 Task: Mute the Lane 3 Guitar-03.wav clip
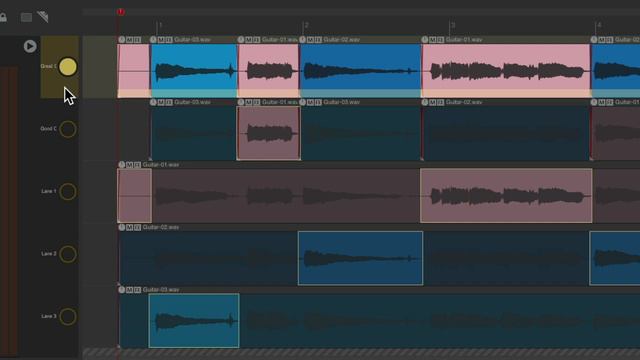click(x=129, y=290)
